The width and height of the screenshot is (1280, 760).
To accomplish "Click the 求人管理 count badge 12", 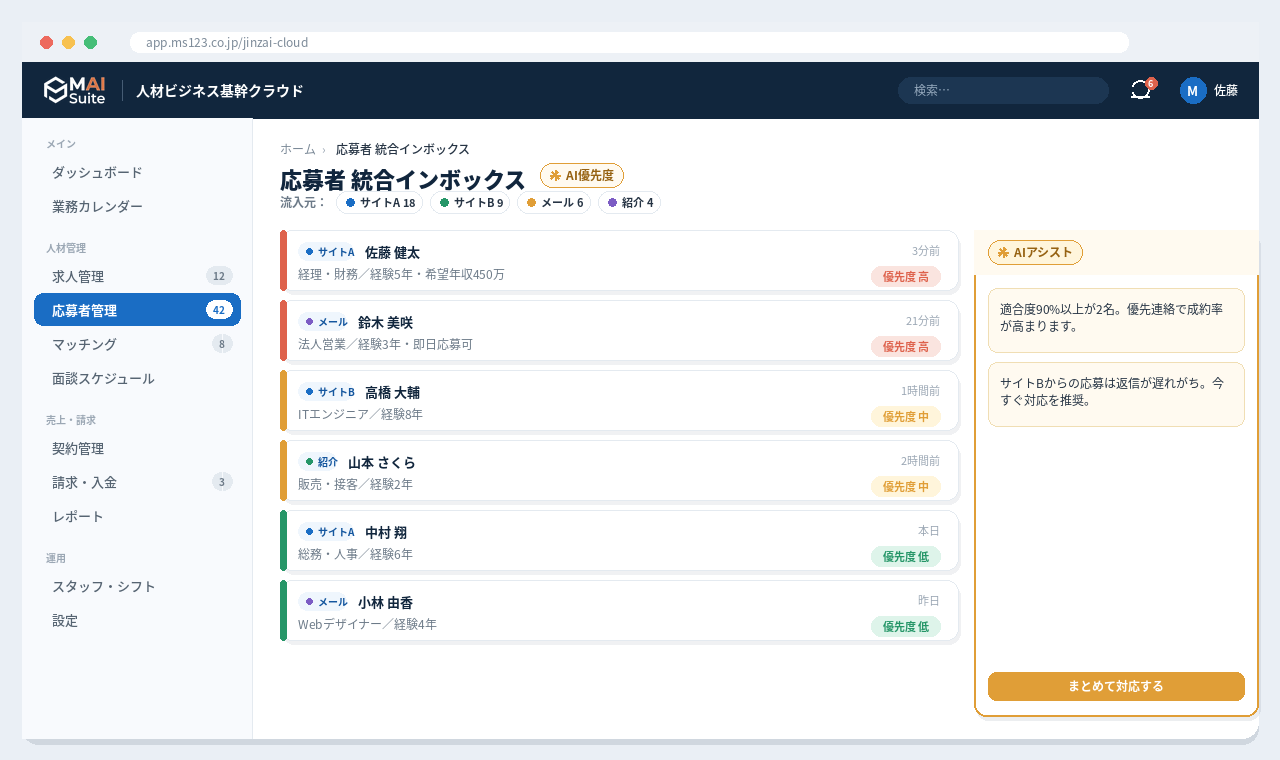I will [219, 276].
